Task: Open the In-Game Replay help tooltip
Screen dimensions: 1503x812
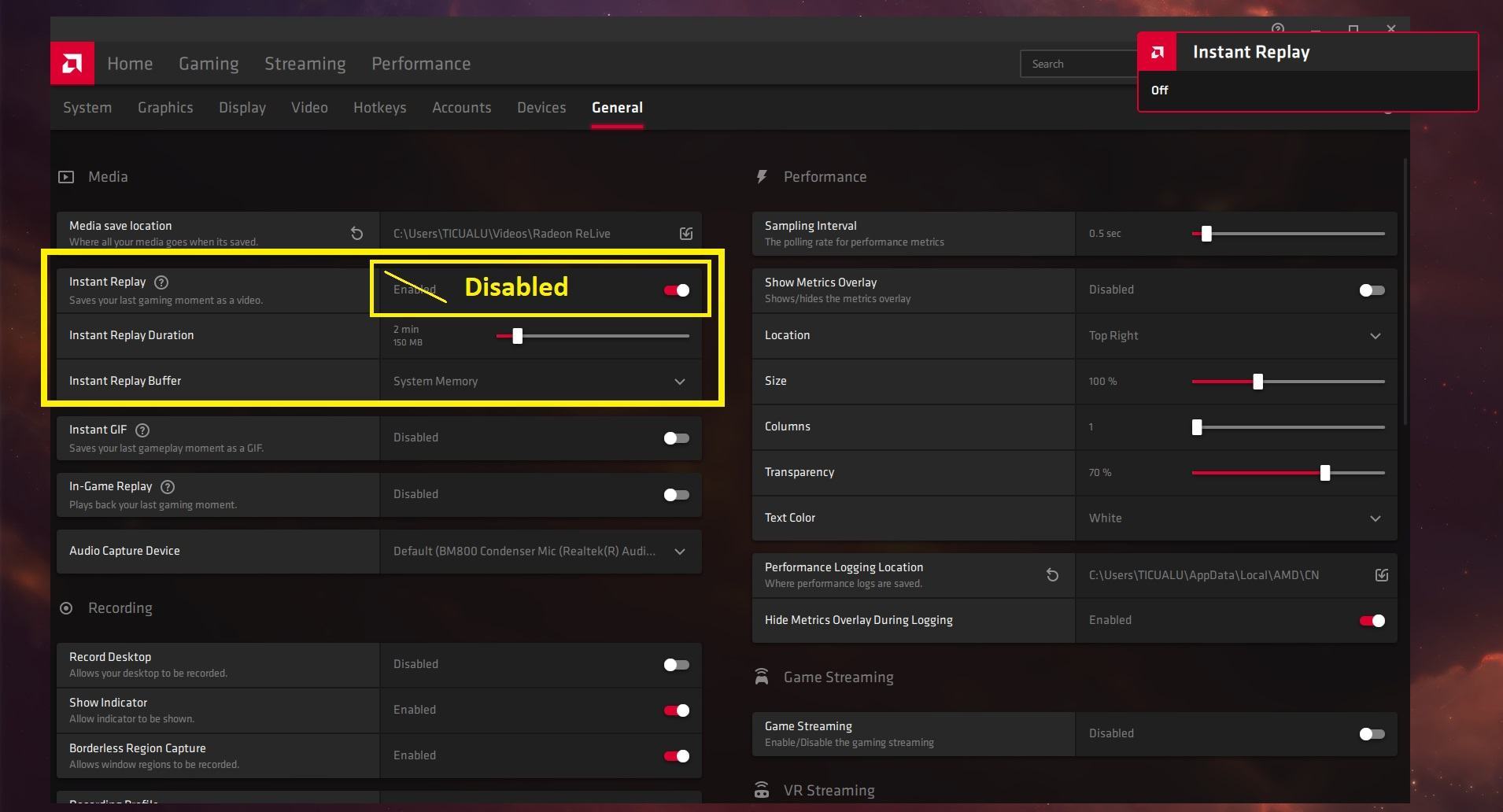Action: tap(168, 487)
